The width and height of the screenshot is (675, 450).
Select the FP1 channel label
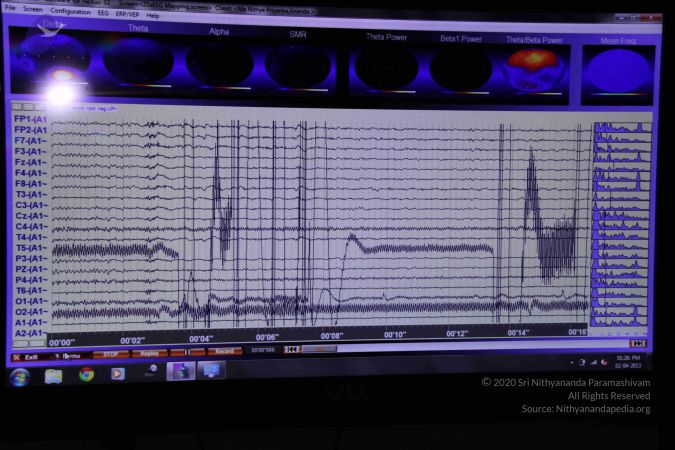pyautogui.click(x=30, y=119)
